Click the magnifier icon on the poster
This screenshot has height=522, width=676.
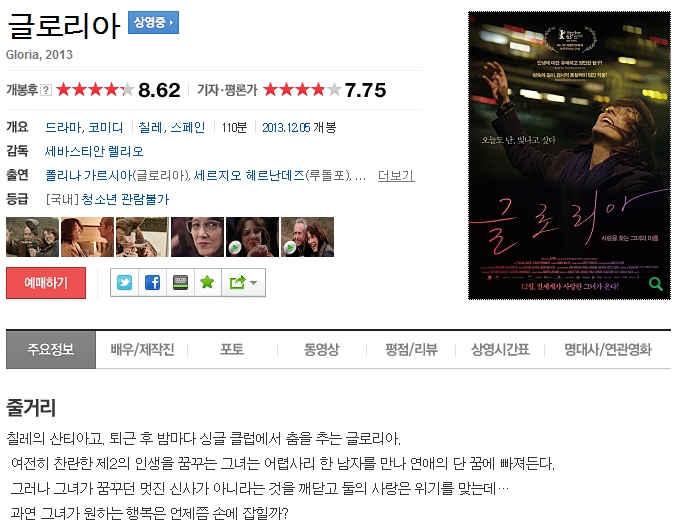(x=656, y=284)
